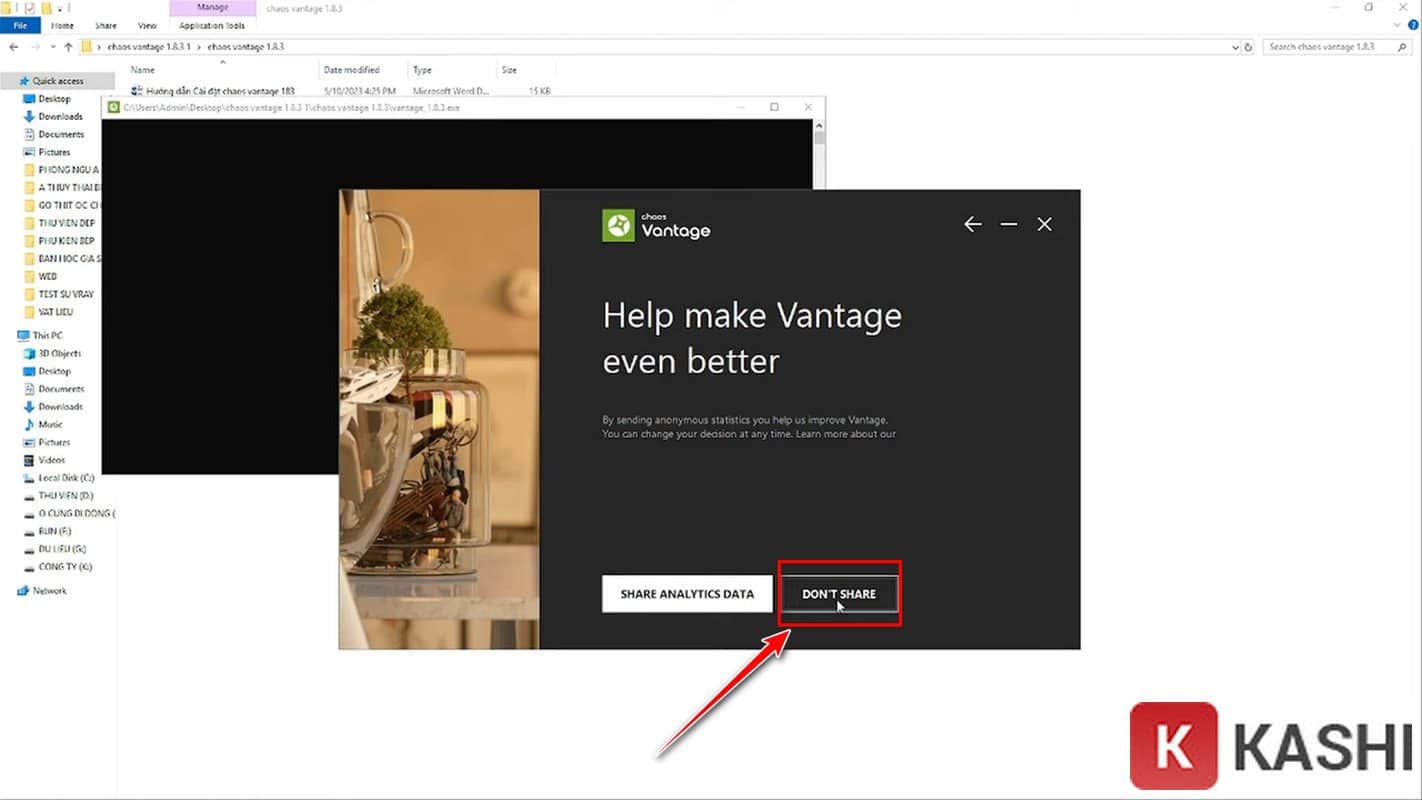1422x800 pixels.
Task: Open the recent locations dropdown arrow
Action: click(x=53, y=47)
